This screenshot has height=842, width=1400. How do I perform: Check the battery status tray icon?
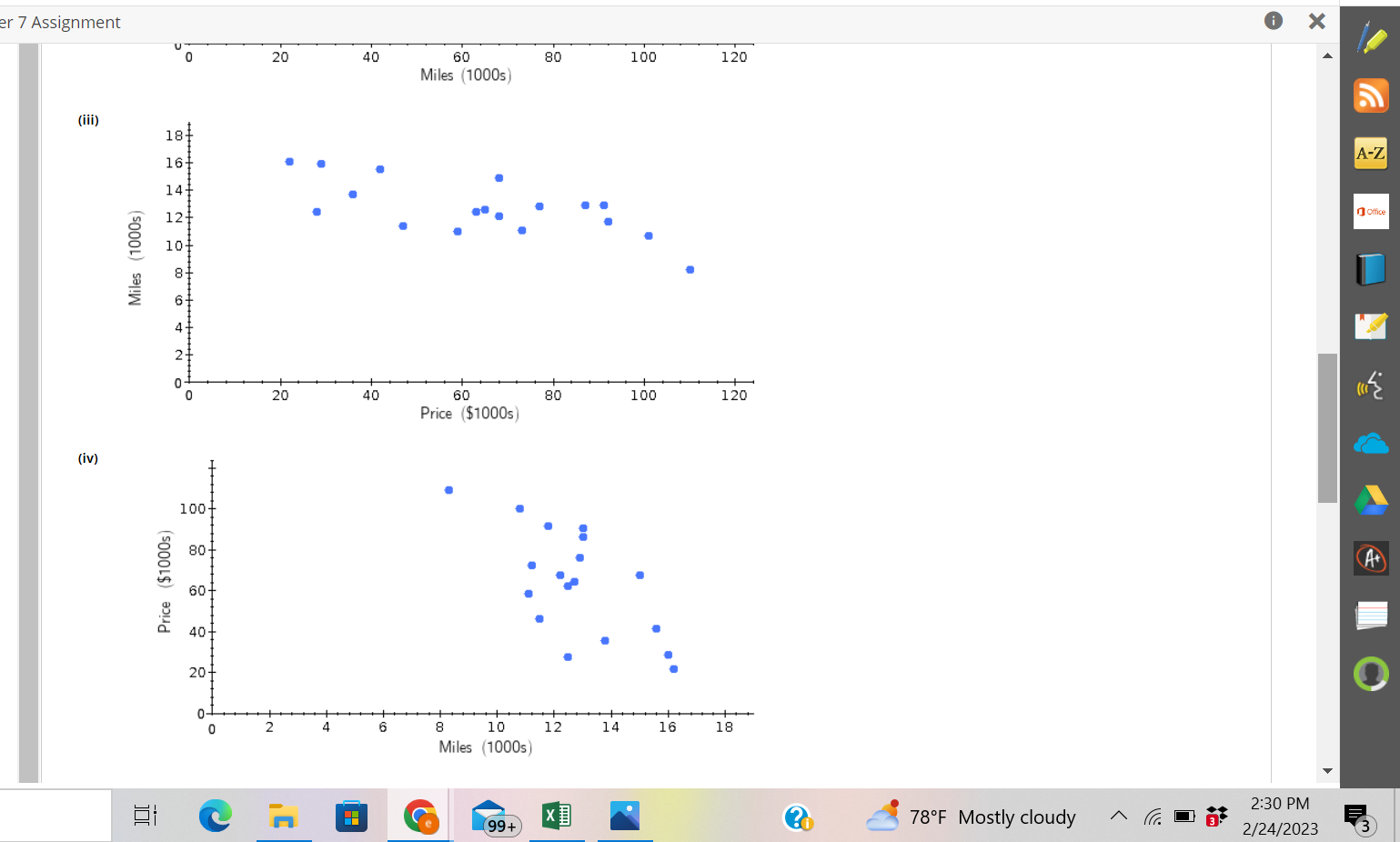coord(1184,816)
